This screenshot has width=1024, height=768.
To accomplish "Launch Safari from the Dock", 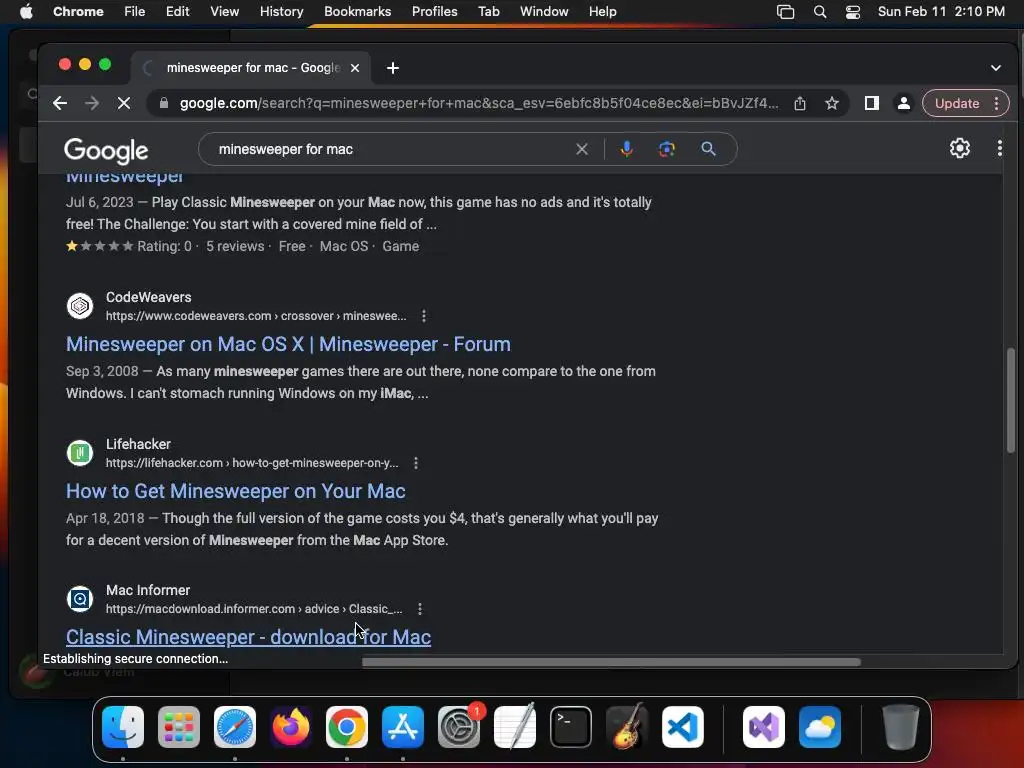I will pos(235,727).
